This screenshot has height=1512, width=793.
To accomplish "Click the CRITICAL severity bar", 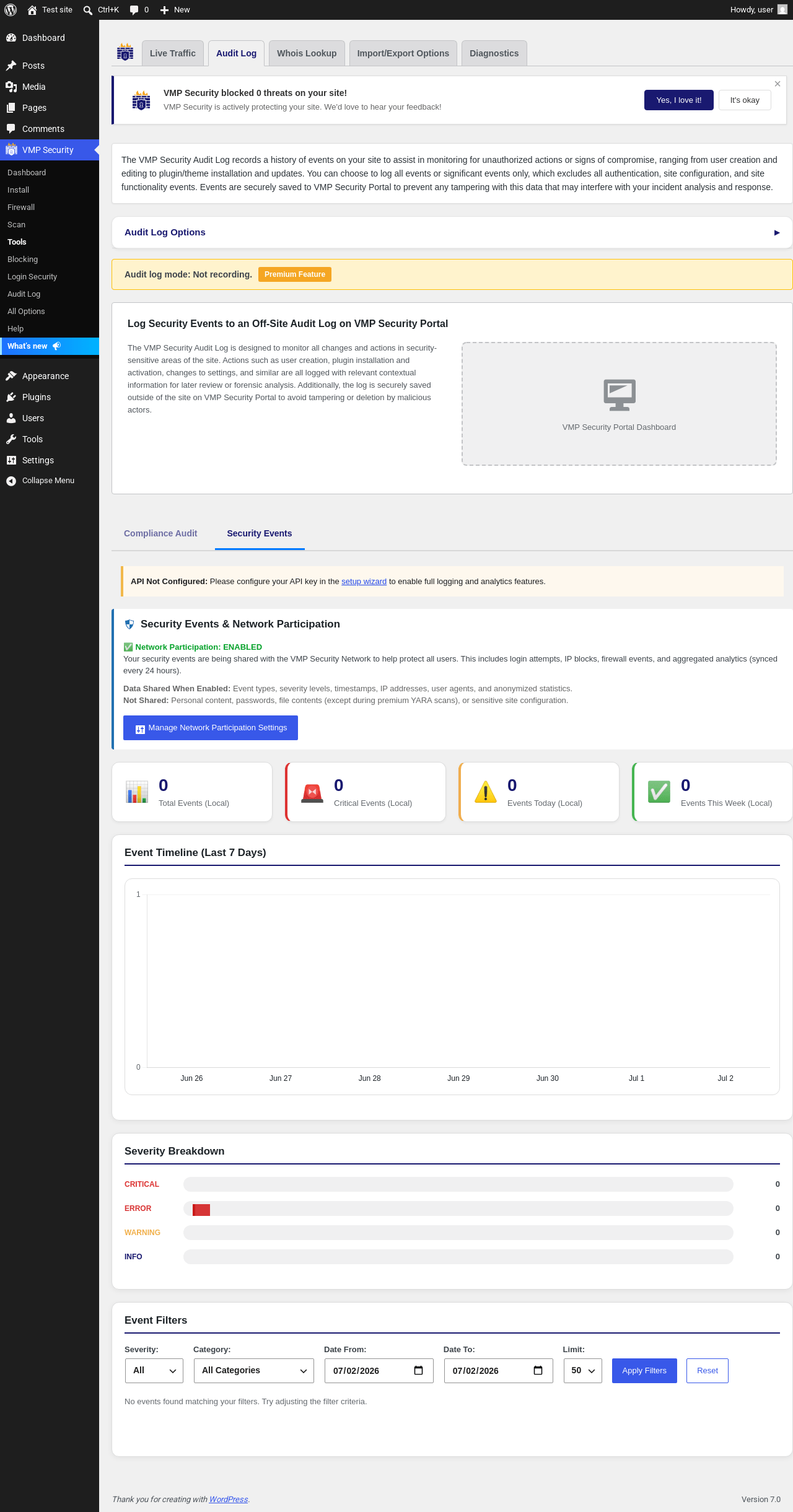I will tap(458, 1184).
